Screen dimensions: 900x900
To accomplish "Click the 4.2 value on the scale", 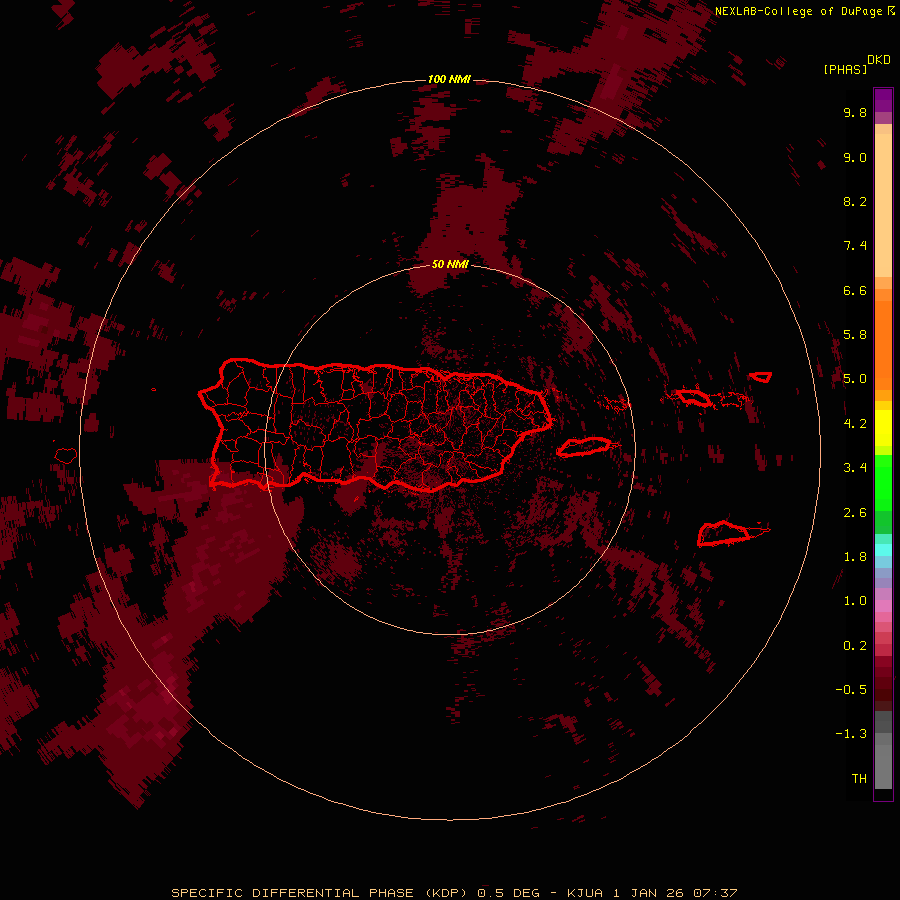I will pyautogui.click(x=855, y=424).
